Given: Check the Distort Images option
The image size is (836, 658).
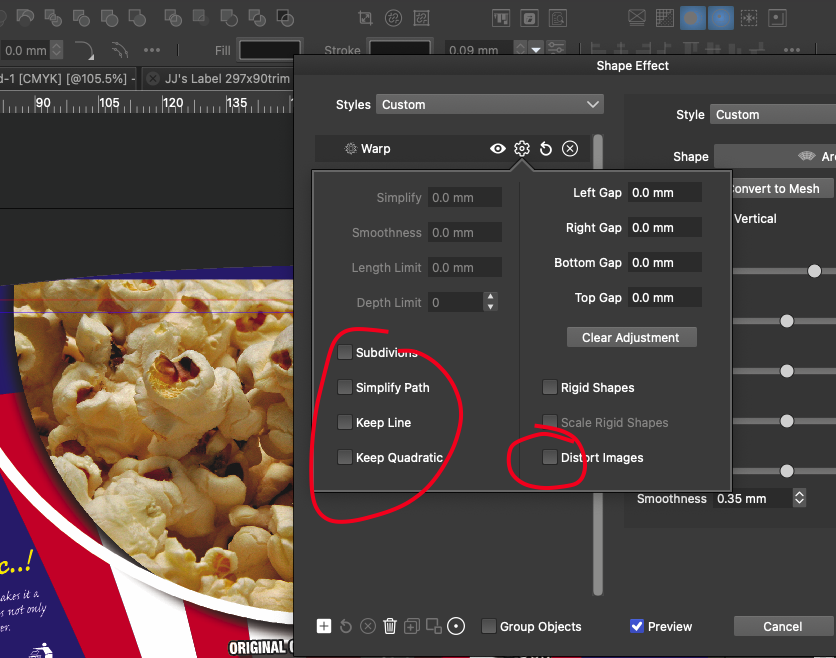Looking at the screenshot, I should pos(550,458).
